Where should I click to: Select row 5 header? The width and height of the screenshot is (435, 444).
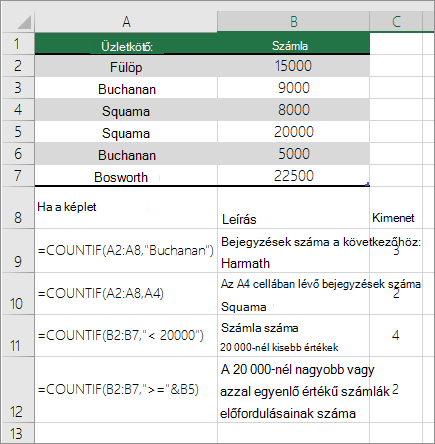click(x=18, y=132)
